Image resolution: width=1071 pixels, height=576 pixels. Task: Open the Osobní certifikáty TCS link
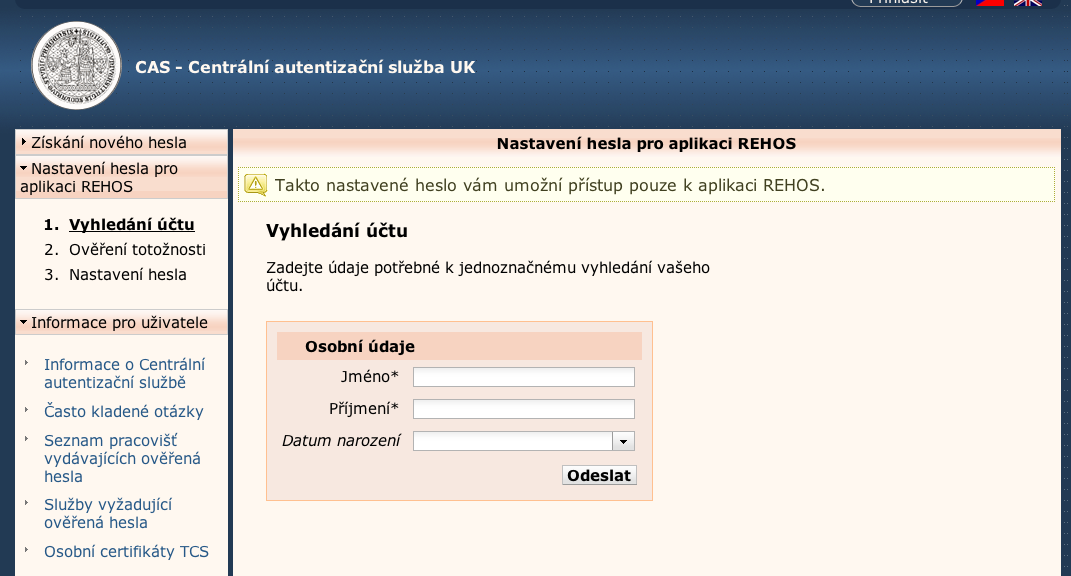(x=126, y=551)
